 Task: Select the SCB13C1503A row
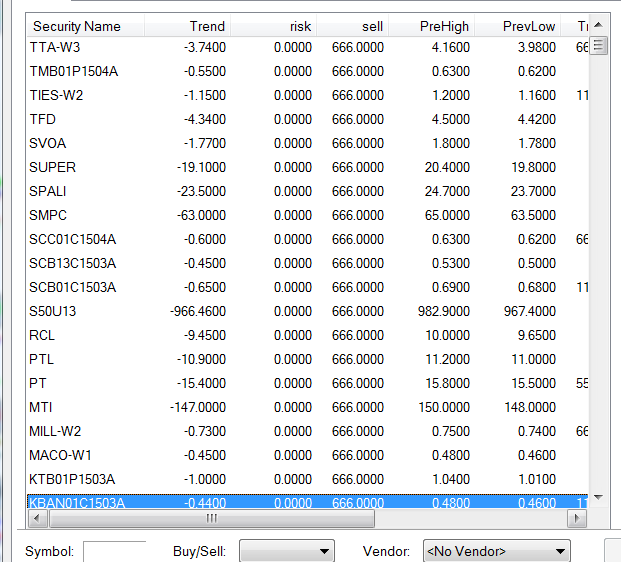pos(307,263)
